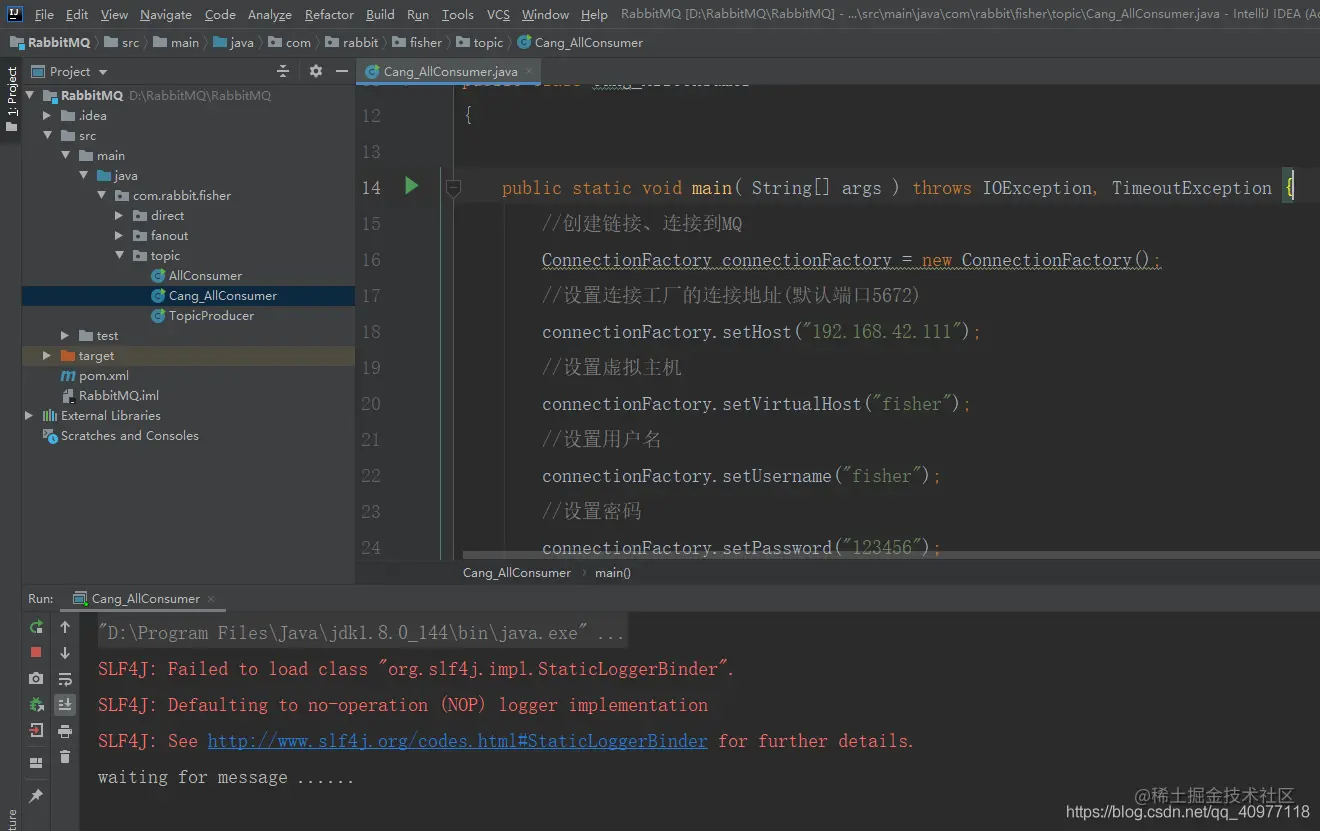Restore layout icon in Run sidebar
The image size is (1320, 831).
pyautogui.click(x=36, y=762)
